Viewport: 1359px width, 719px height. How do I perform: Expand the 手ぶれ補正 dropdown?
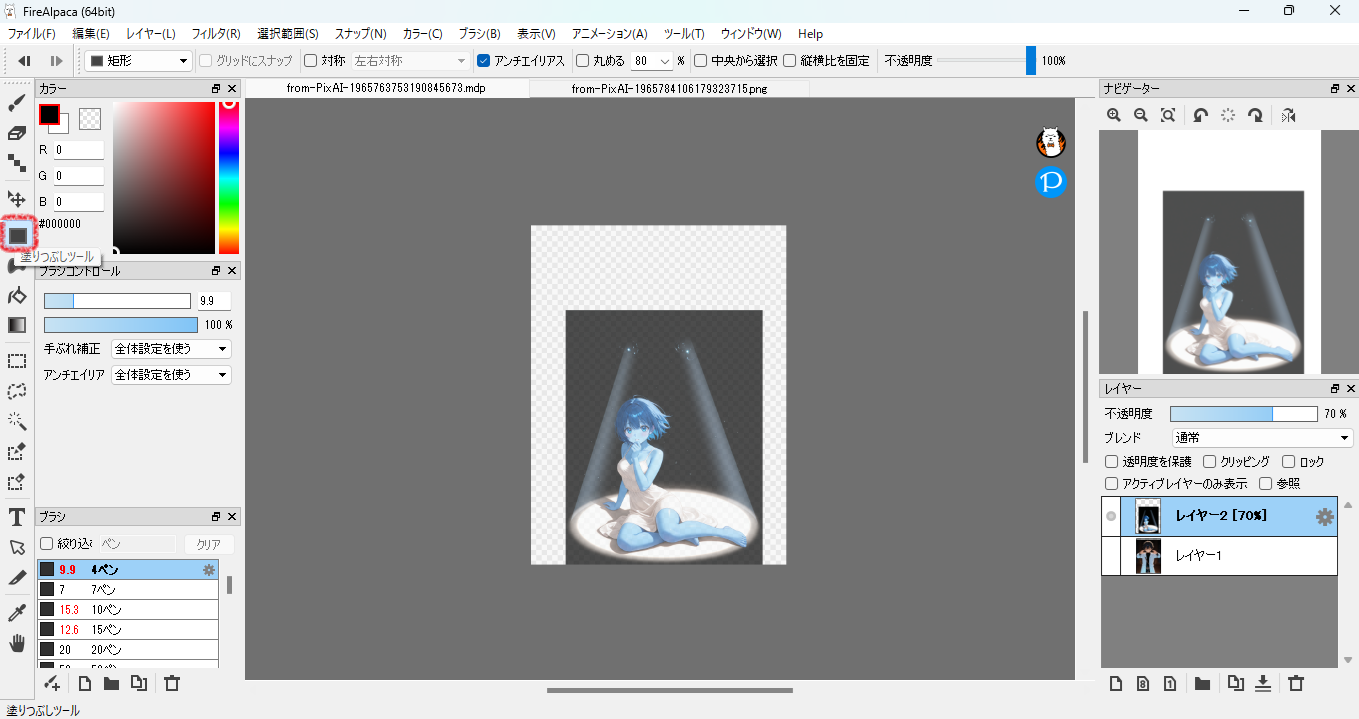pos(171,349)
